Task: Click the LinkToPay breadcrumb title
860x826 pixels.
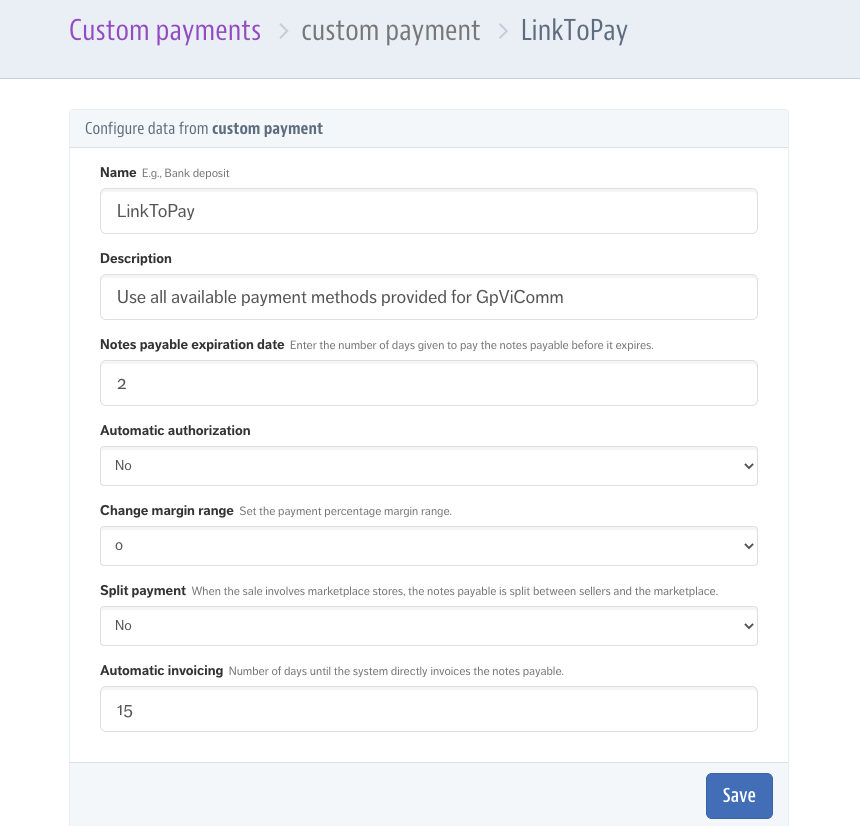Action: [574, 31]
